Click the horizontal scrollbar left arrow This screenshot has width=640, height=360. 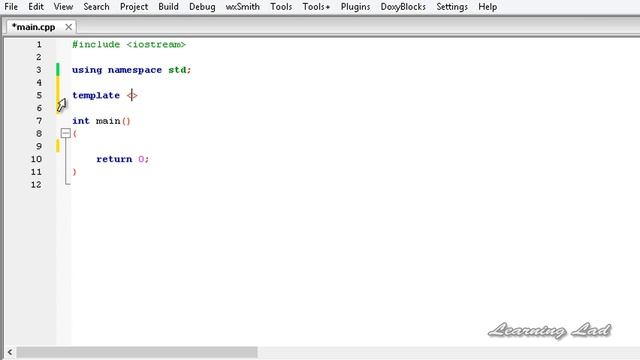(10, 352)
